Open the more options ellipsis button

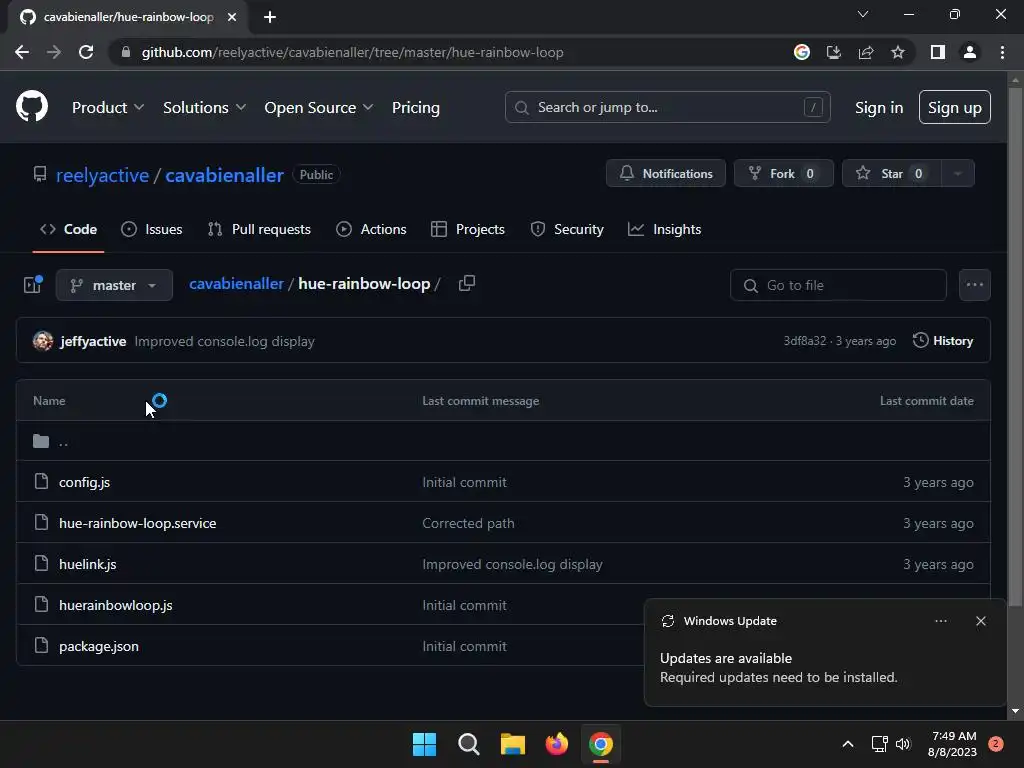[x=974, y=285]
